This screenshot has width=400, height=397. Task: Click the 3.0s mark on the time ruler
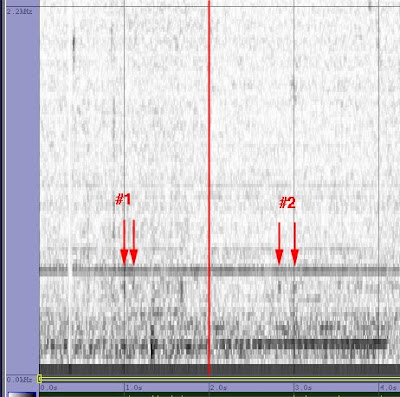pos(303,388)
